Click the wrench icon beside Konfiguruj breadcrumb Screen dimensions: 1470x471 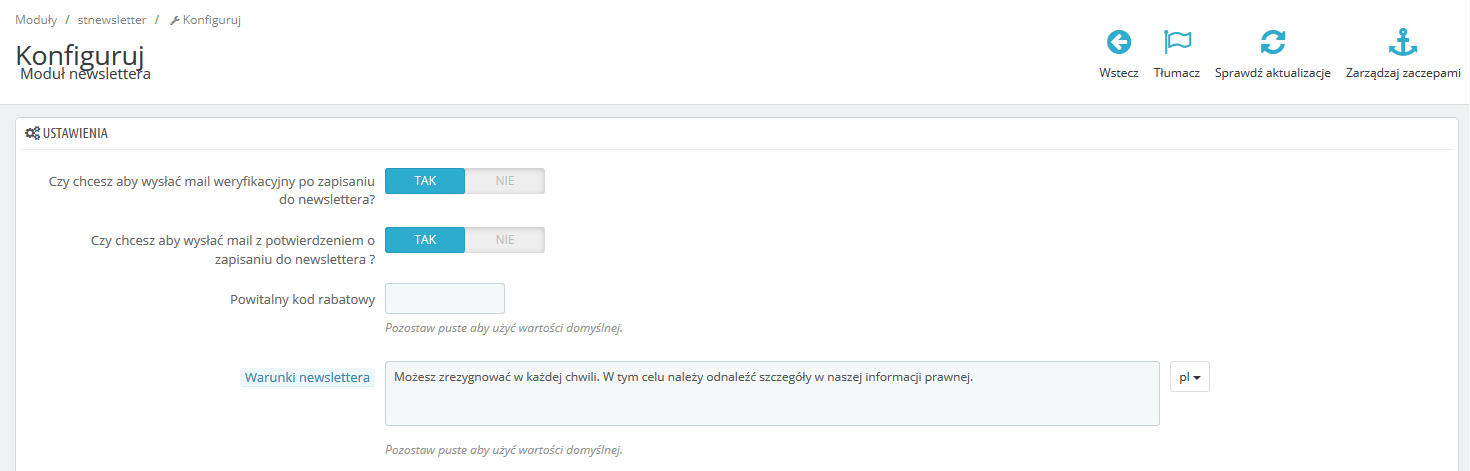[x=175, y=20]
